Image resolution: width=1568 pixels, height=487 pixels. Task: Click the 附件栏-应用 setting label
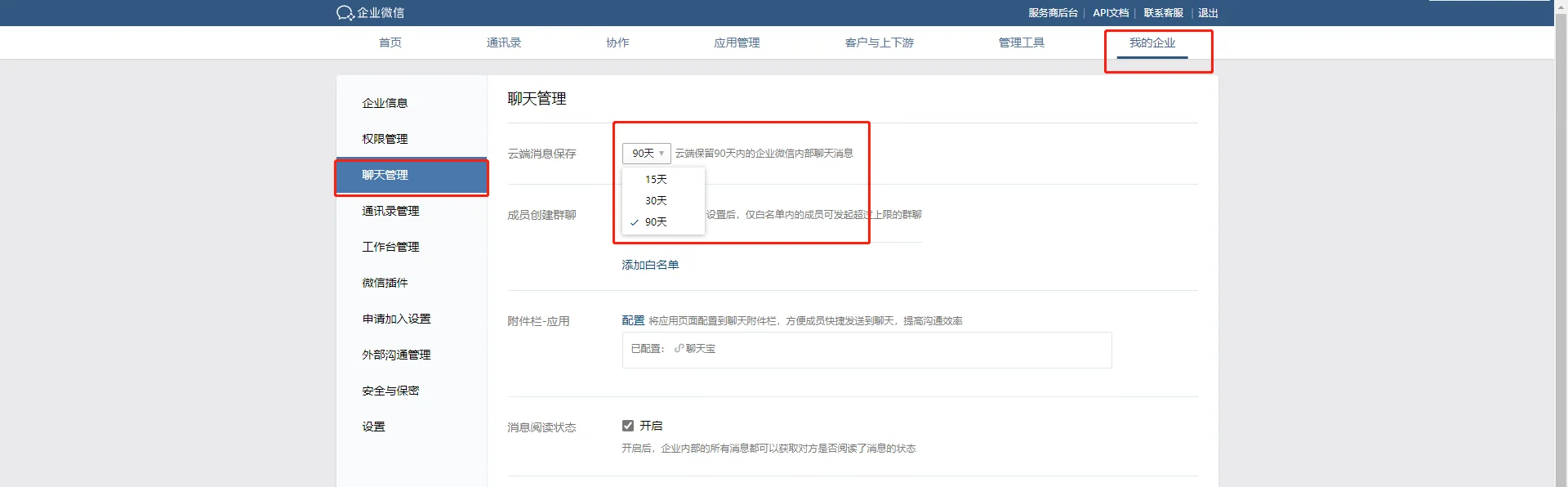pyautogui.click(x=538, y=321)
